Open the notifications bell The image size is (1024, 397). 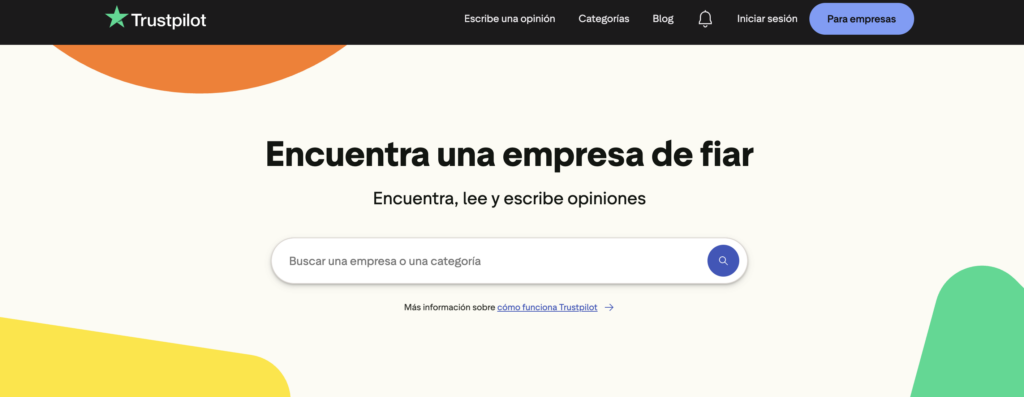[705, 19]
